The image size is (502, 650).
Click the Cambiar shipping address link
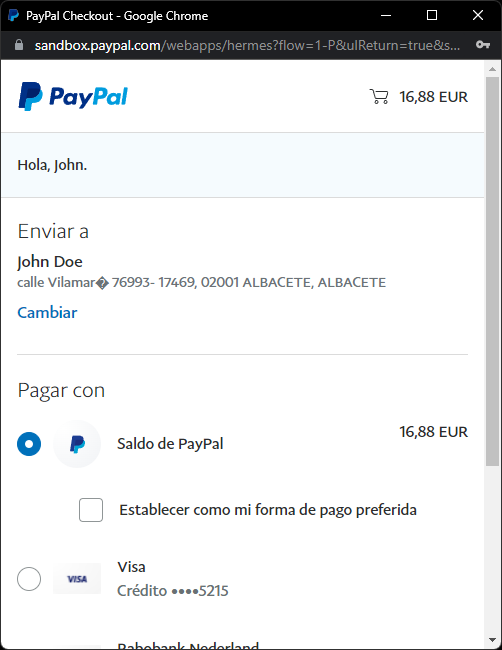(x=47, y=313)
